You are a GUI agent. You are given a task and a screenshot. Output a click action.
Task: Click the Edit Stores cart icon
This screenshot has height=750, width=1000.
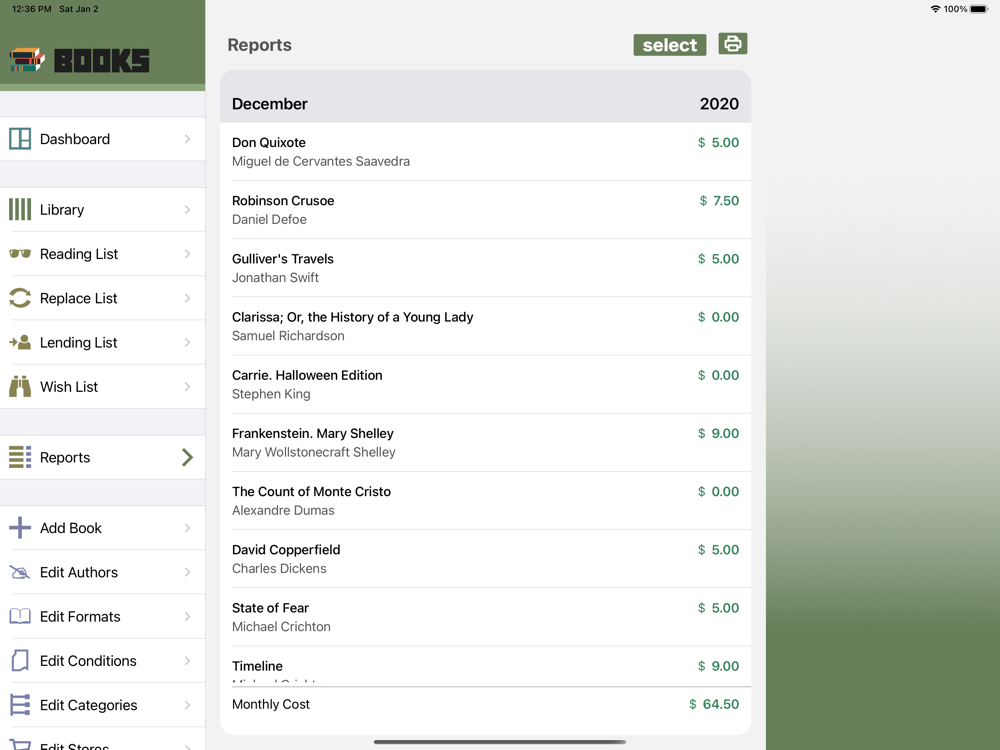coord(20,745)
